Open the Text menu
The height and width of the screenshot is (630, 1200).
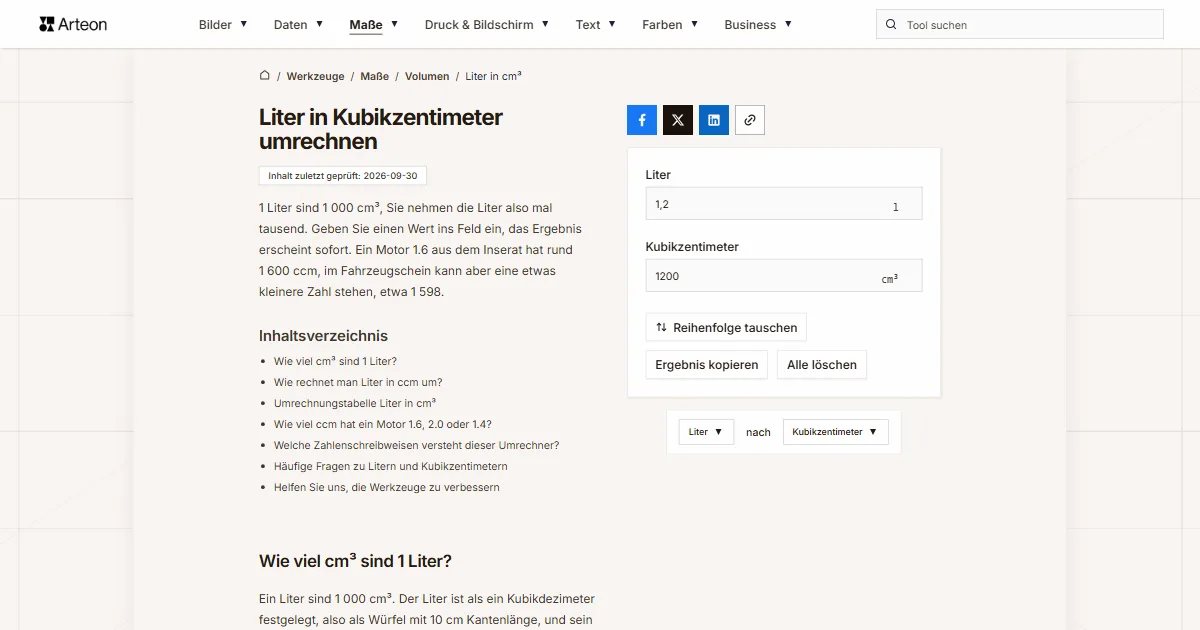click(596, 25)
